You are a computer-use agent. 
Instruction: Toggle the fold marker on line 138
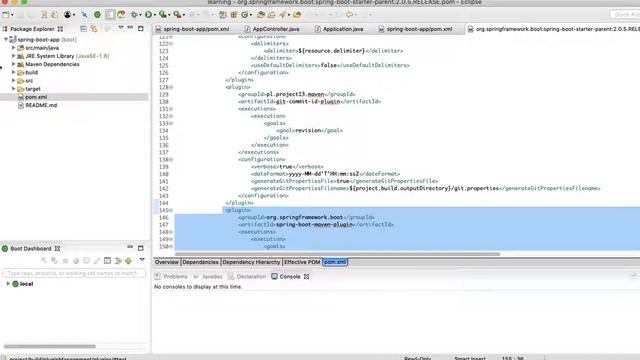pos(171,160)
